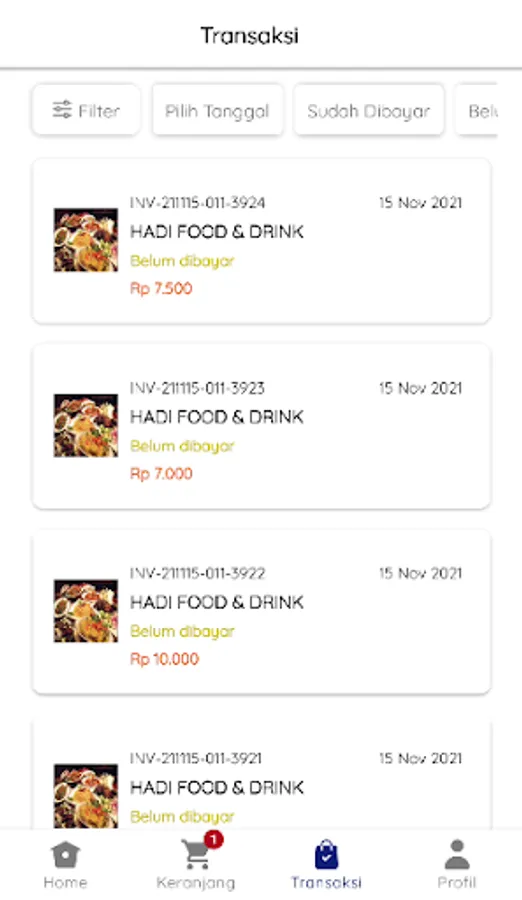The image size is (522, 900).
Task: Select Home label in bottom navigation
Action: pyautogui.click(x=65, y=882)
